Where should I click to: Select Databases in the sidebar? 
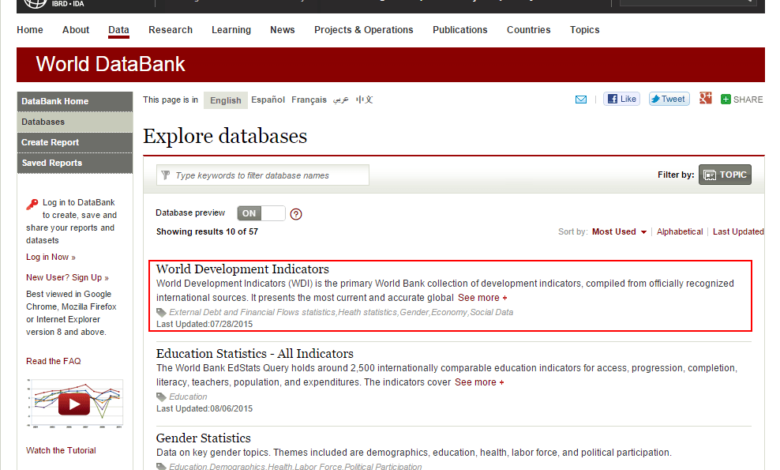tap(75, 122)
